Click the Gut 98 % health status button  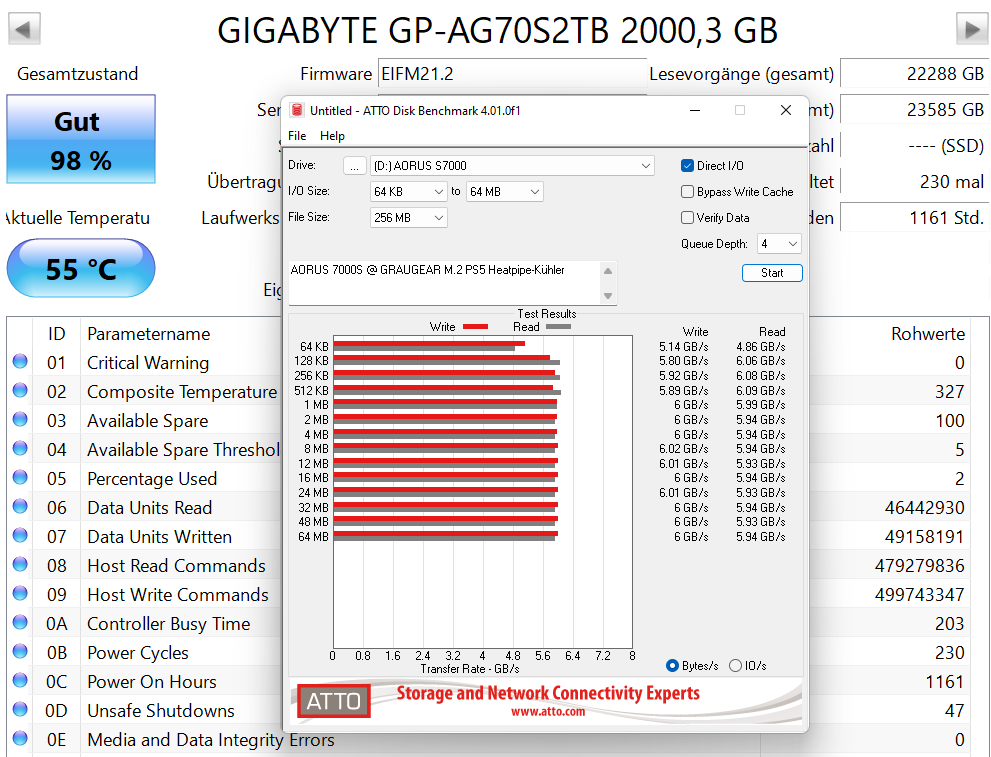[81, 139]
